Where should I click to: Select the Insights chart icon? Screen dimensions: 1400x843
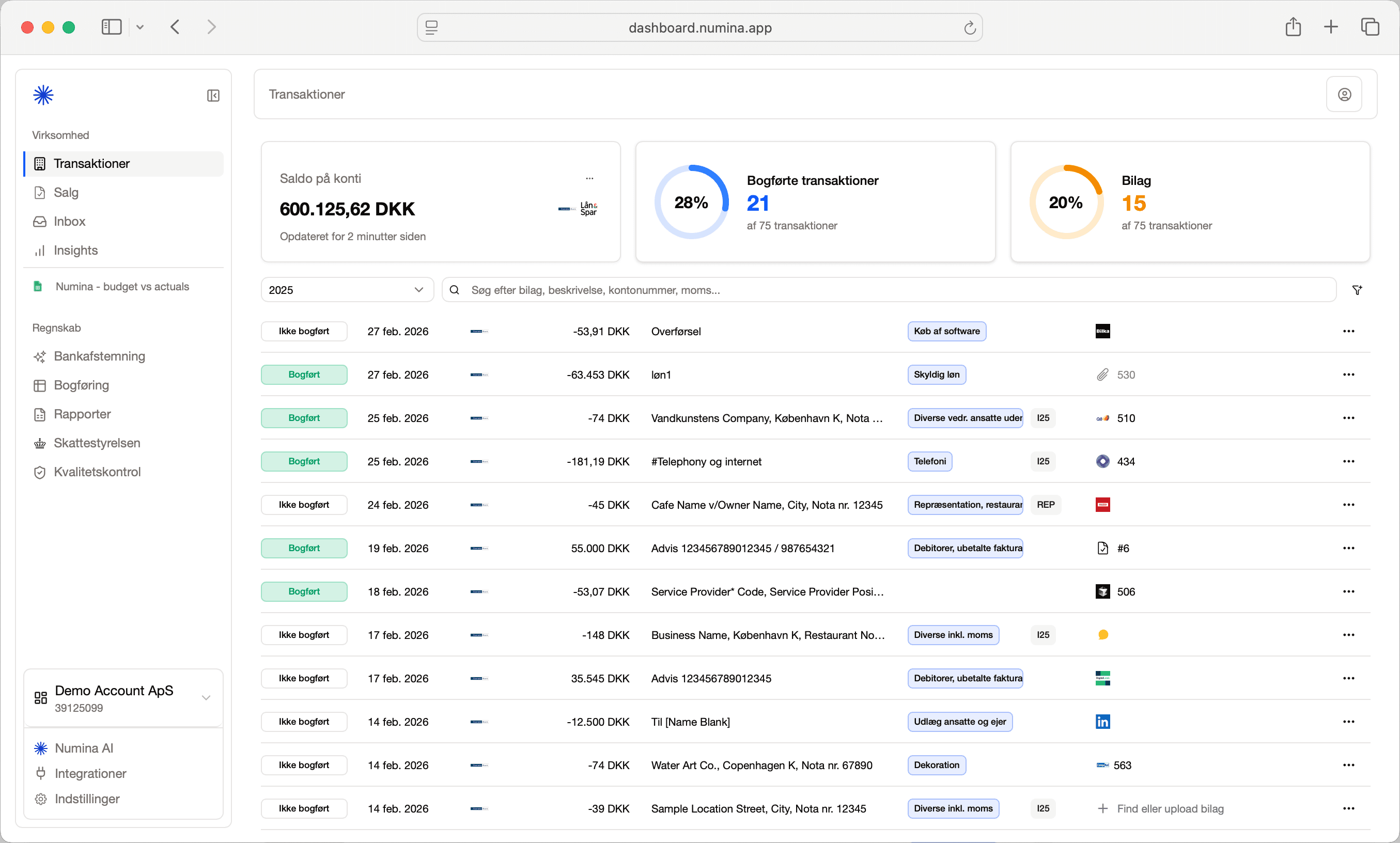(x=39, y=250)
